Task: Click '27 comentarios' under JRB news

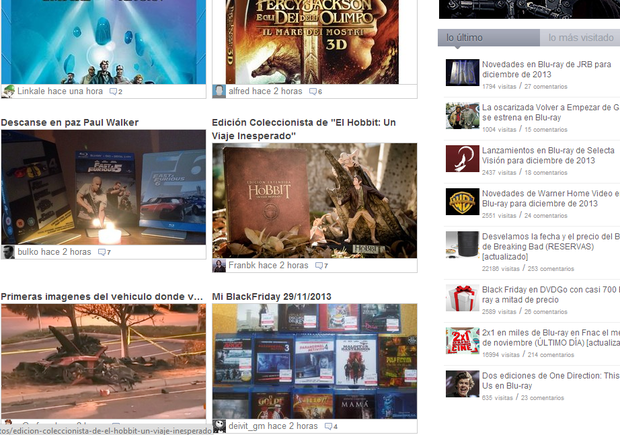Action: (546, 87)
